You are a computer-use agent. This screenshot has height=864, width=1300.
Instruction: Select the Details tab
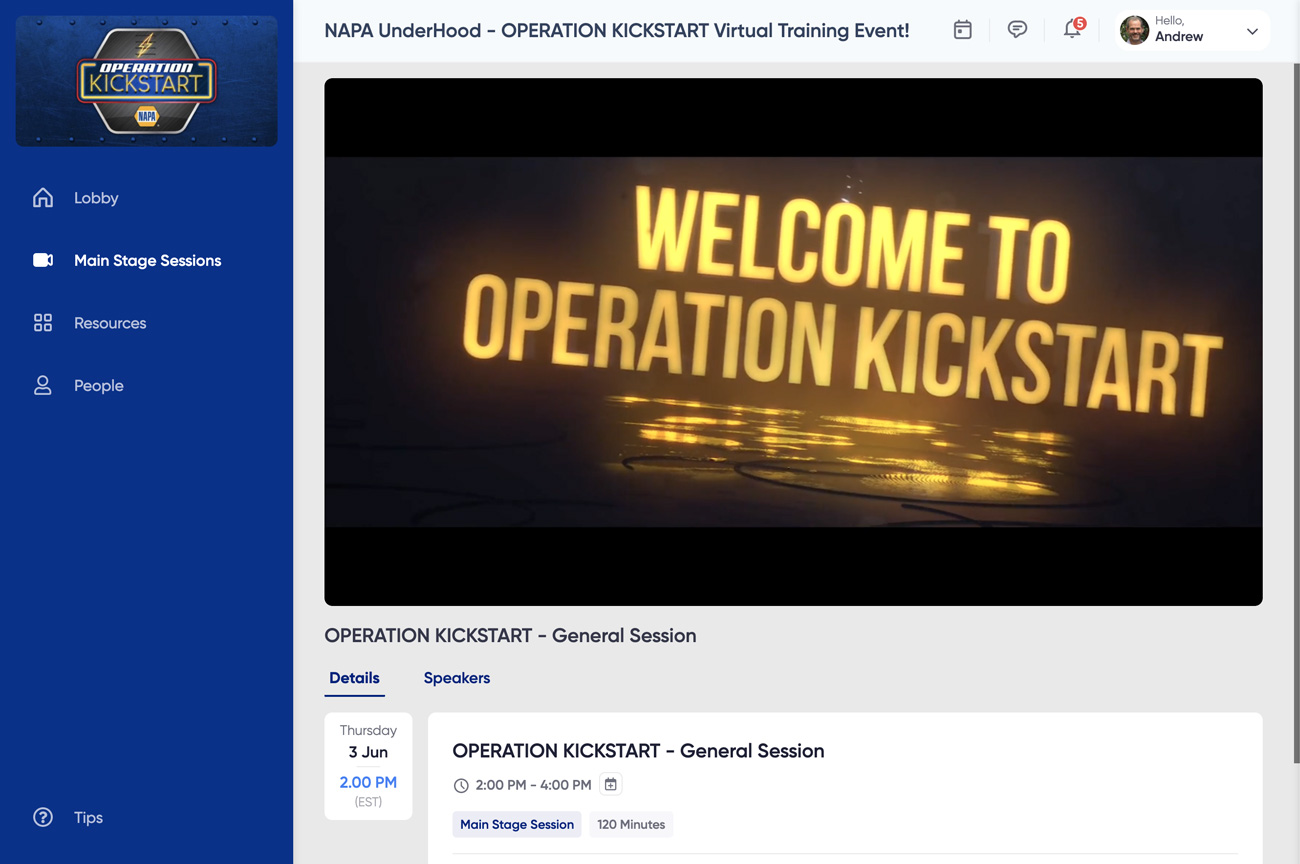[x=354, y=678]
